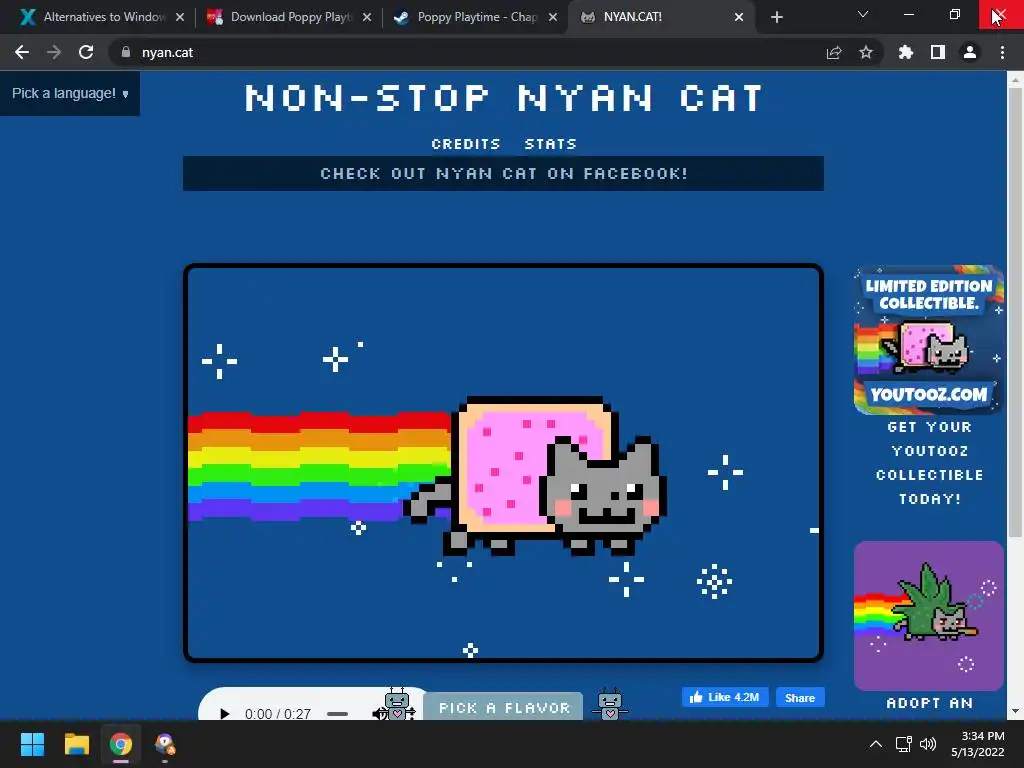Screen dimensions: 1024x768
Task: Switch to the Steam Poppy Playtime tab
Action: coord(476,17)
